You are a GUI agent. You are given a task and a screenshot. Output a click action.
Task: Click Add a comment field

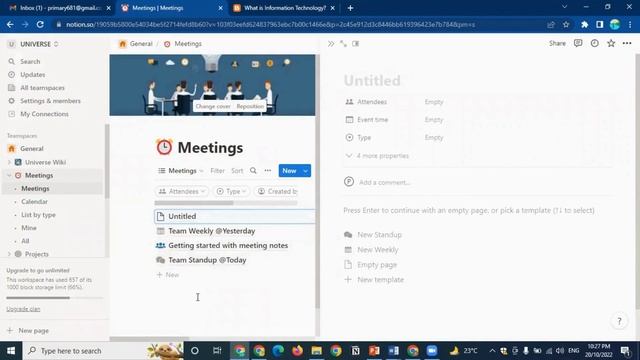coord(384,182)
